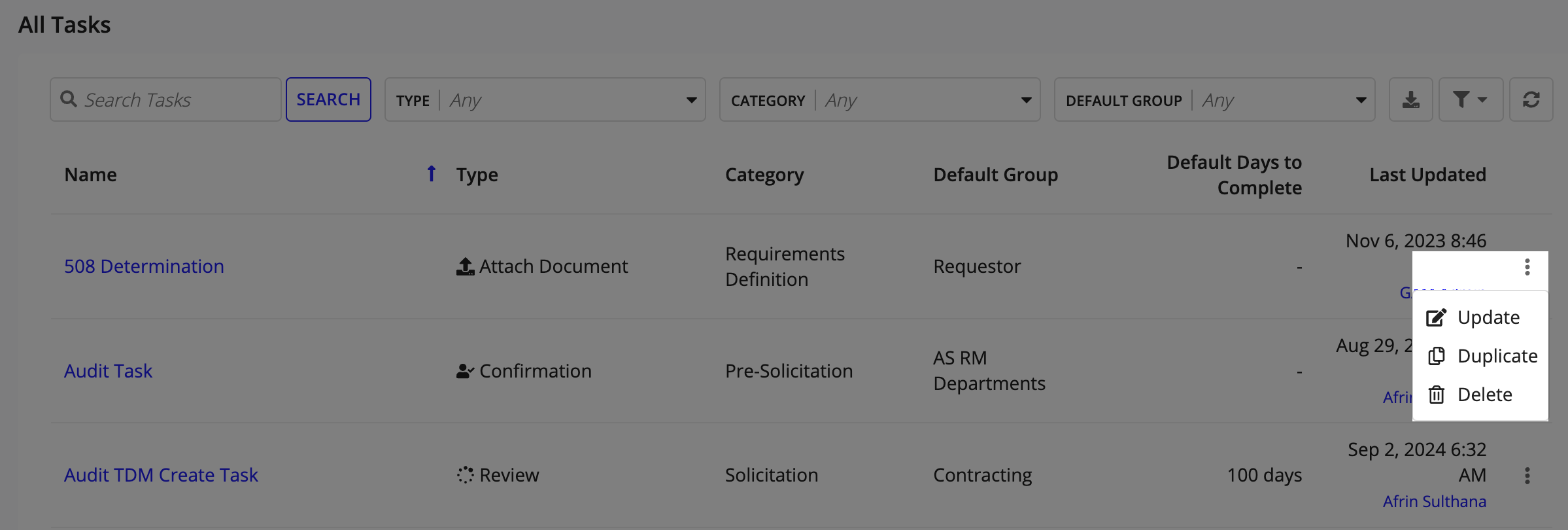The width and height of the screenshot is (1568, 530).
Task: Click the All Tasks heading
Action: (x=64, y=25)
